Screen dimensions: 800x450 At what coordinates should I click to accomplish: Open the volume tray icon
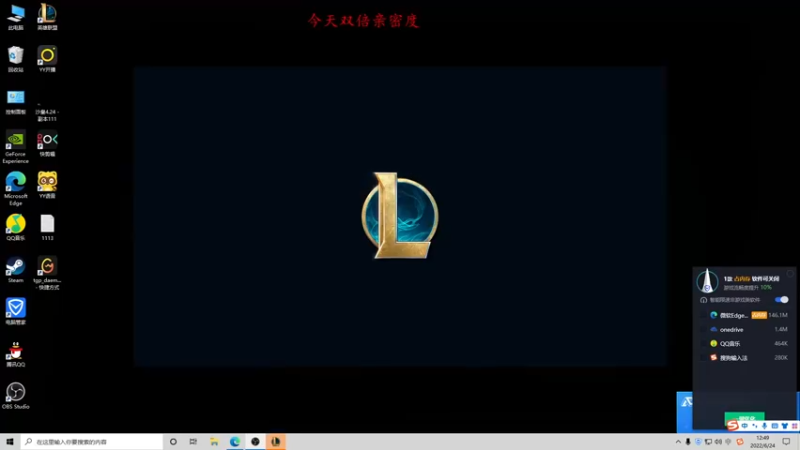tap(718, 442)
